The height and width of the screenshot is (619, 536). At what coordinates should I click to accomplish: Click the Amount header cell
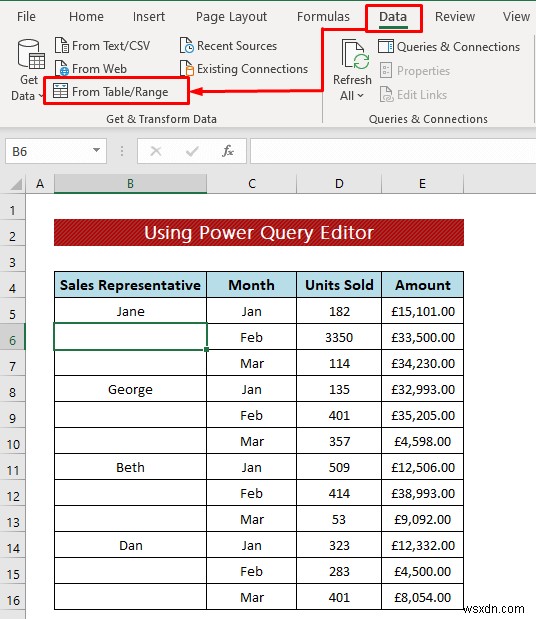point(423,285)
